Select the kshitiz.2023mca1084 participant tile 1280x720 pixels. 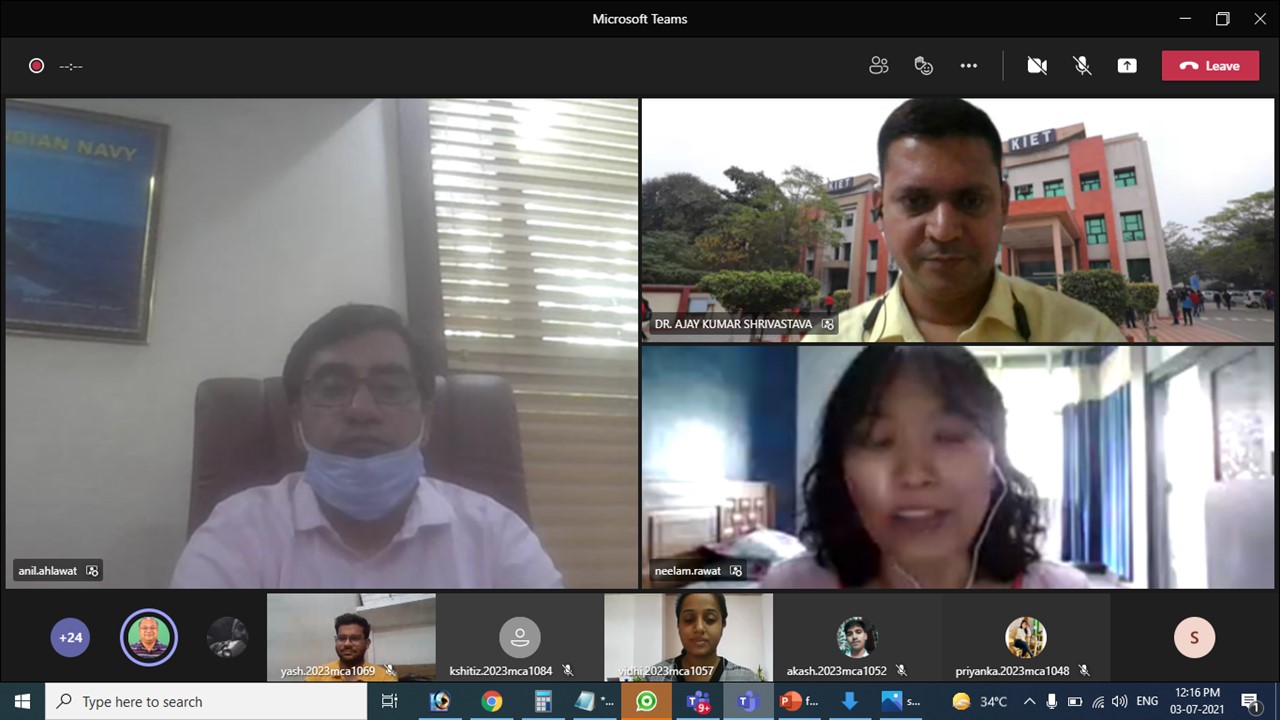(x=519, y=637)
